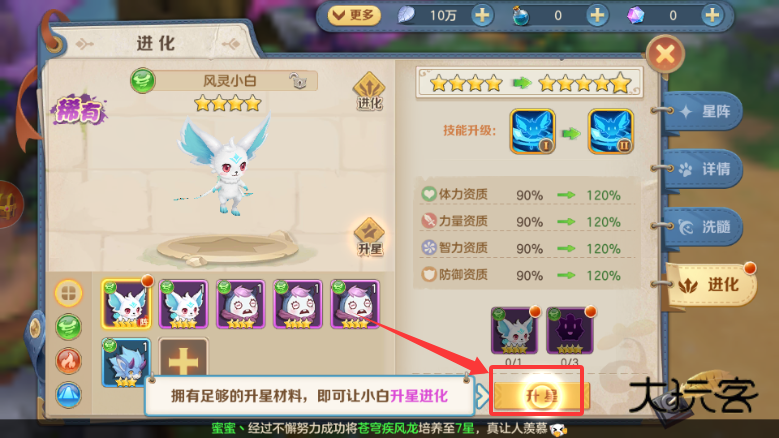Expand the 更多 dropdown in the top bar
This screenshot has height=438, width=779.
(x=354, y=15)
